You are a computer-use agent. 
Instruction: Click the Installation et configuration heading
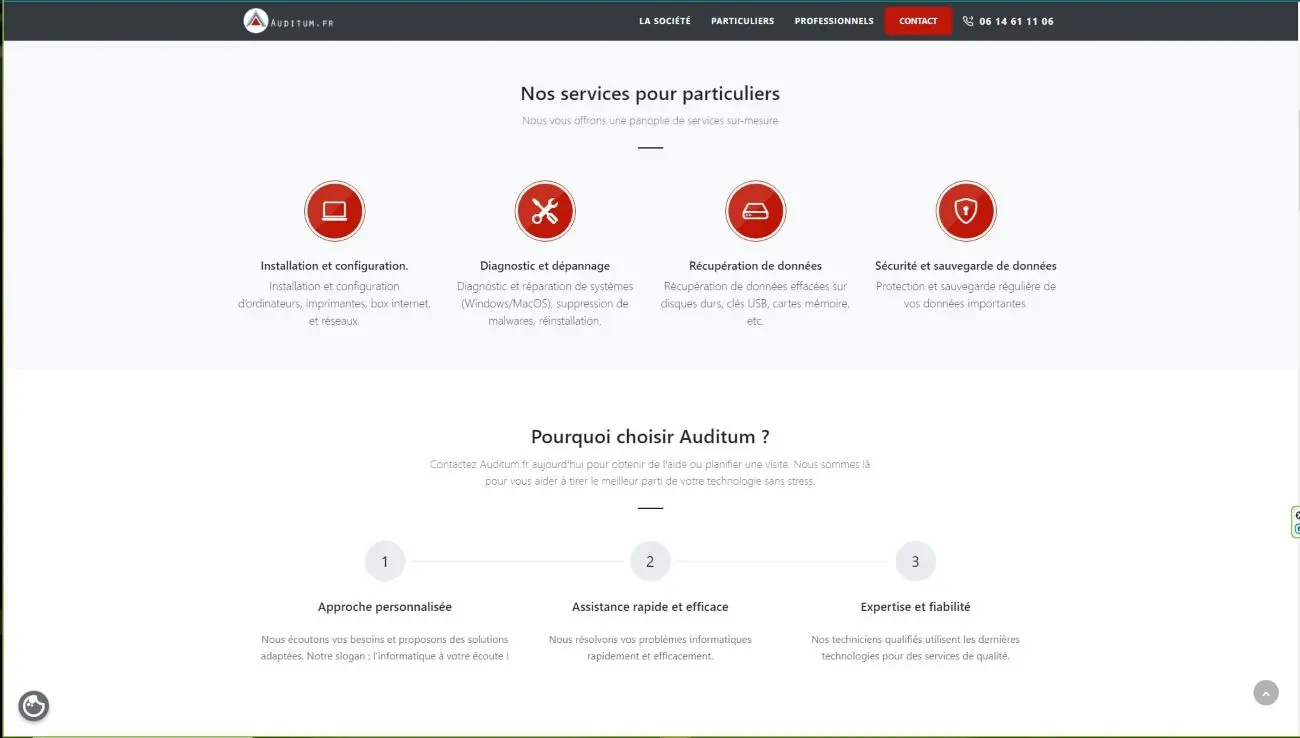click(334, 266)
